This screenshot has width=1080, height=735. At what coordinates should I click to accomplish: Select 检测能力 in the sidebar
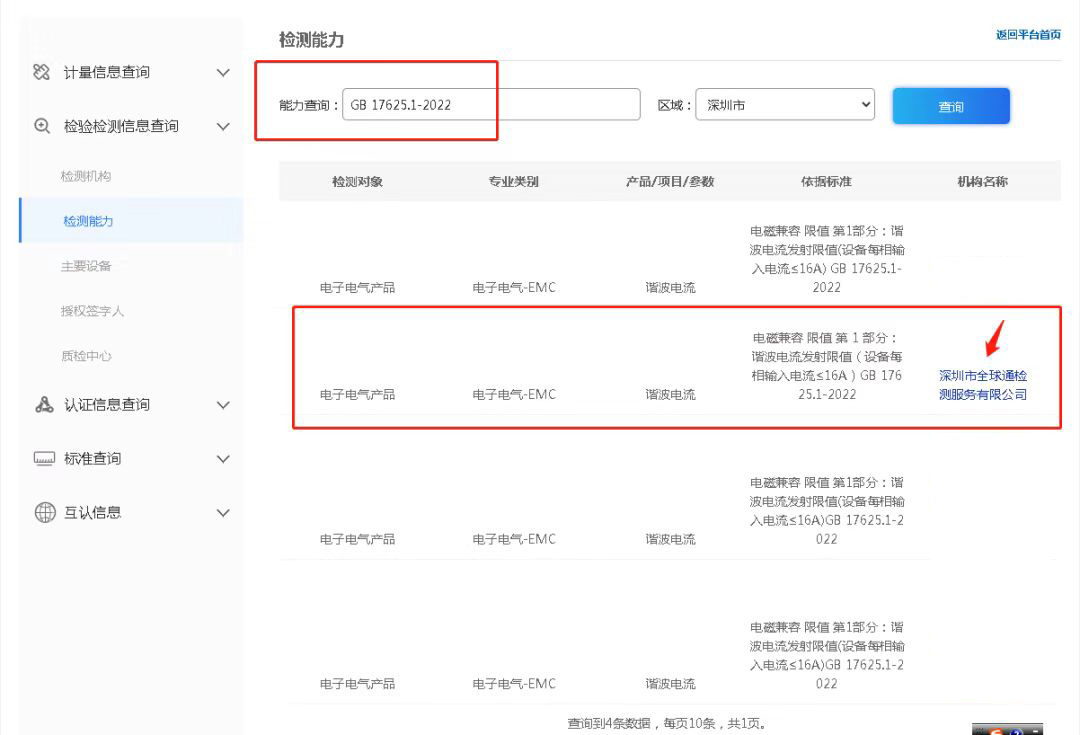(x=88, y=221)
